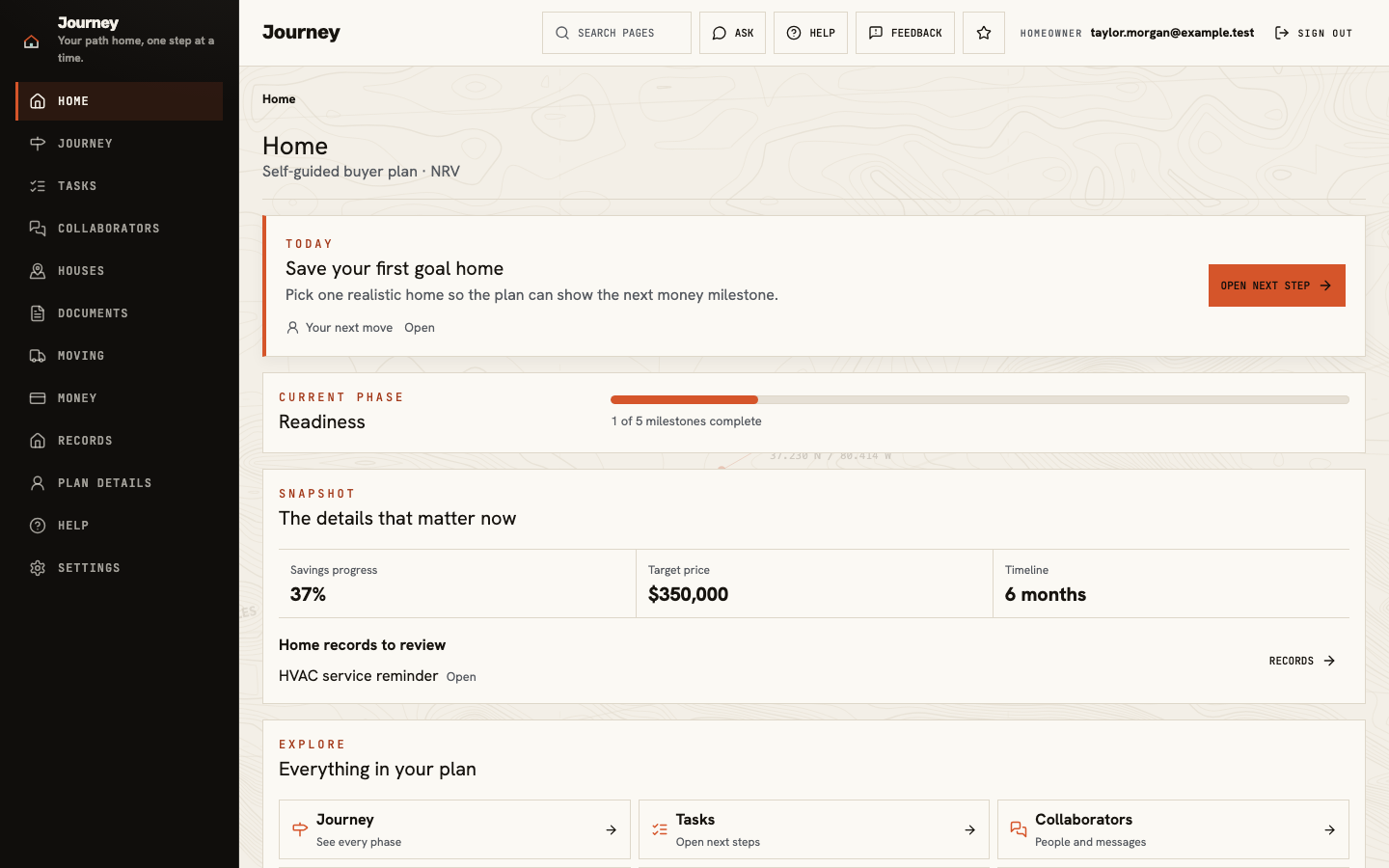Click the Savings progress 37% value
1389x868 pixels.
pos(308,594)
